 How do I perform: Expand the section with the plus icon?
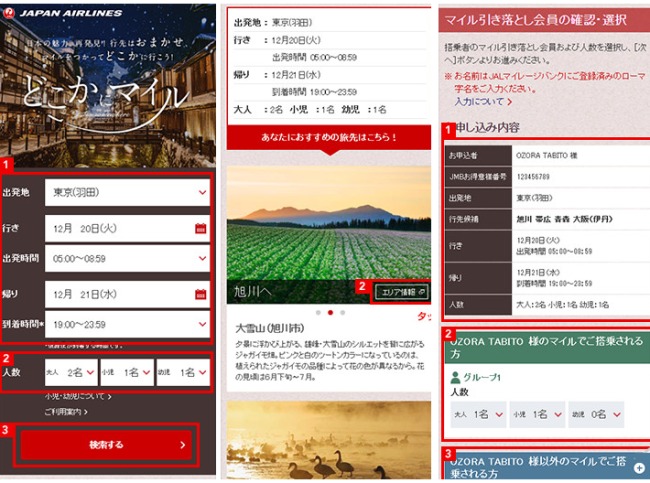(639, 467)
